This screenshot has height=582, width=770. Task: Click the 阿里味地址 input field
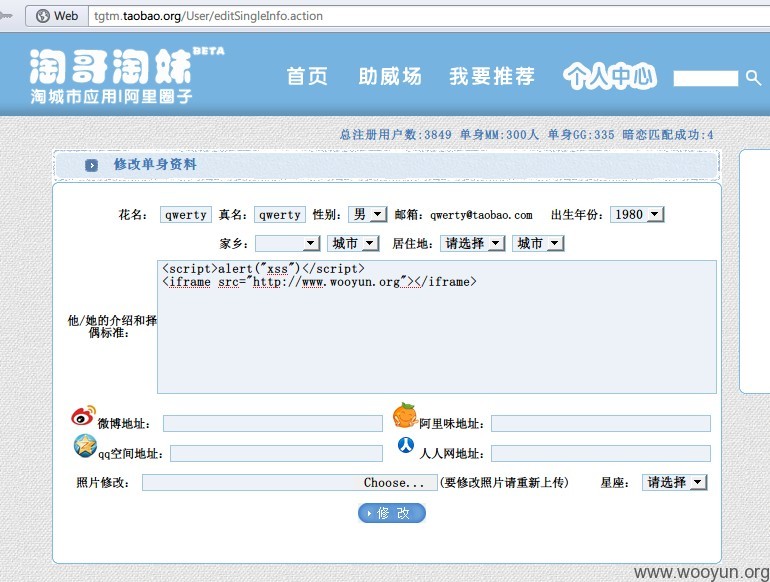tap(601, 423)
